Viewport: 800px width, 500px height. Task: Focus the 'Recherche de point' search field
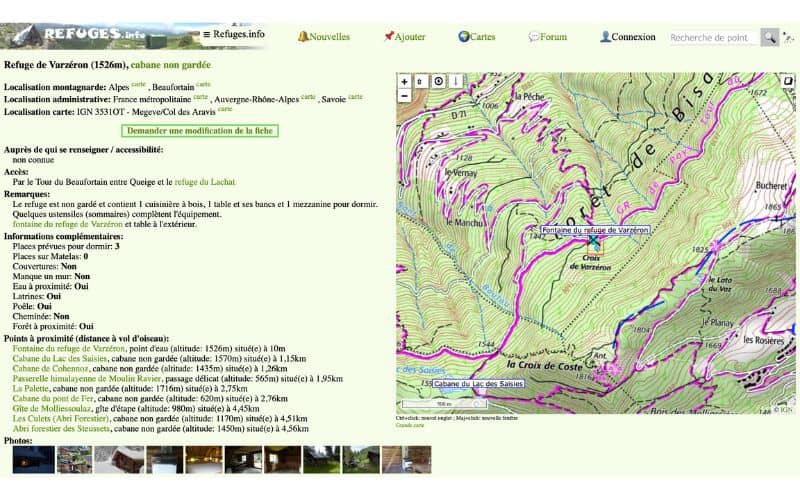(x=710, y=37)
